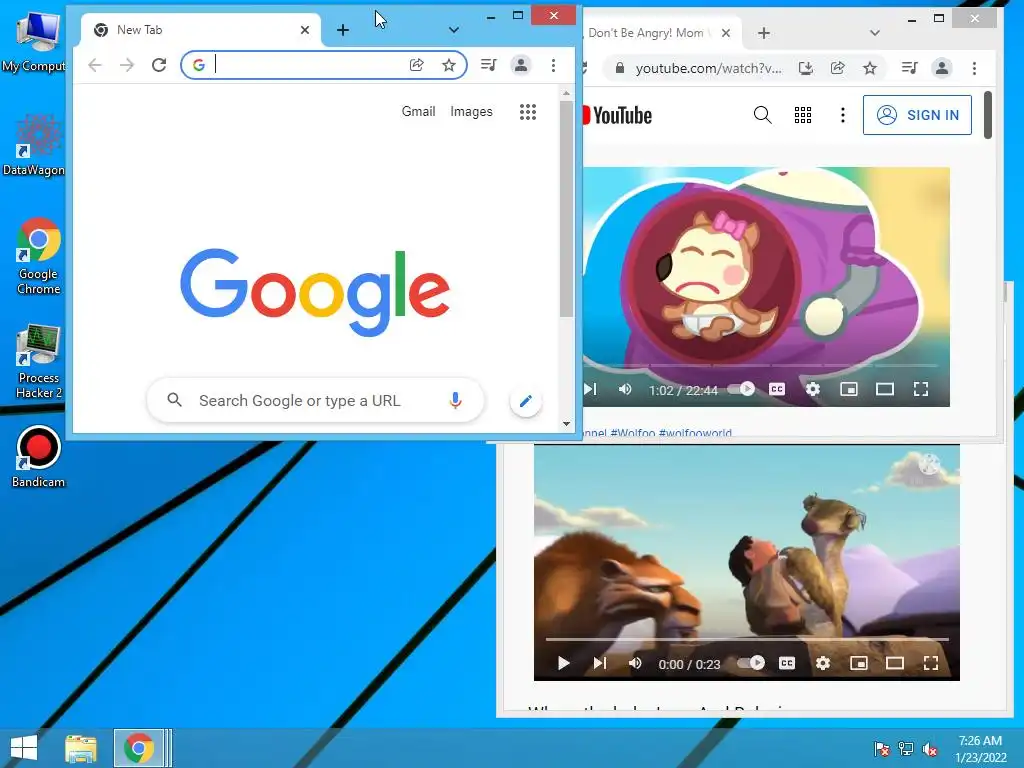Open YouTube apps grid
1024x768 pixels.
(803, 115)
